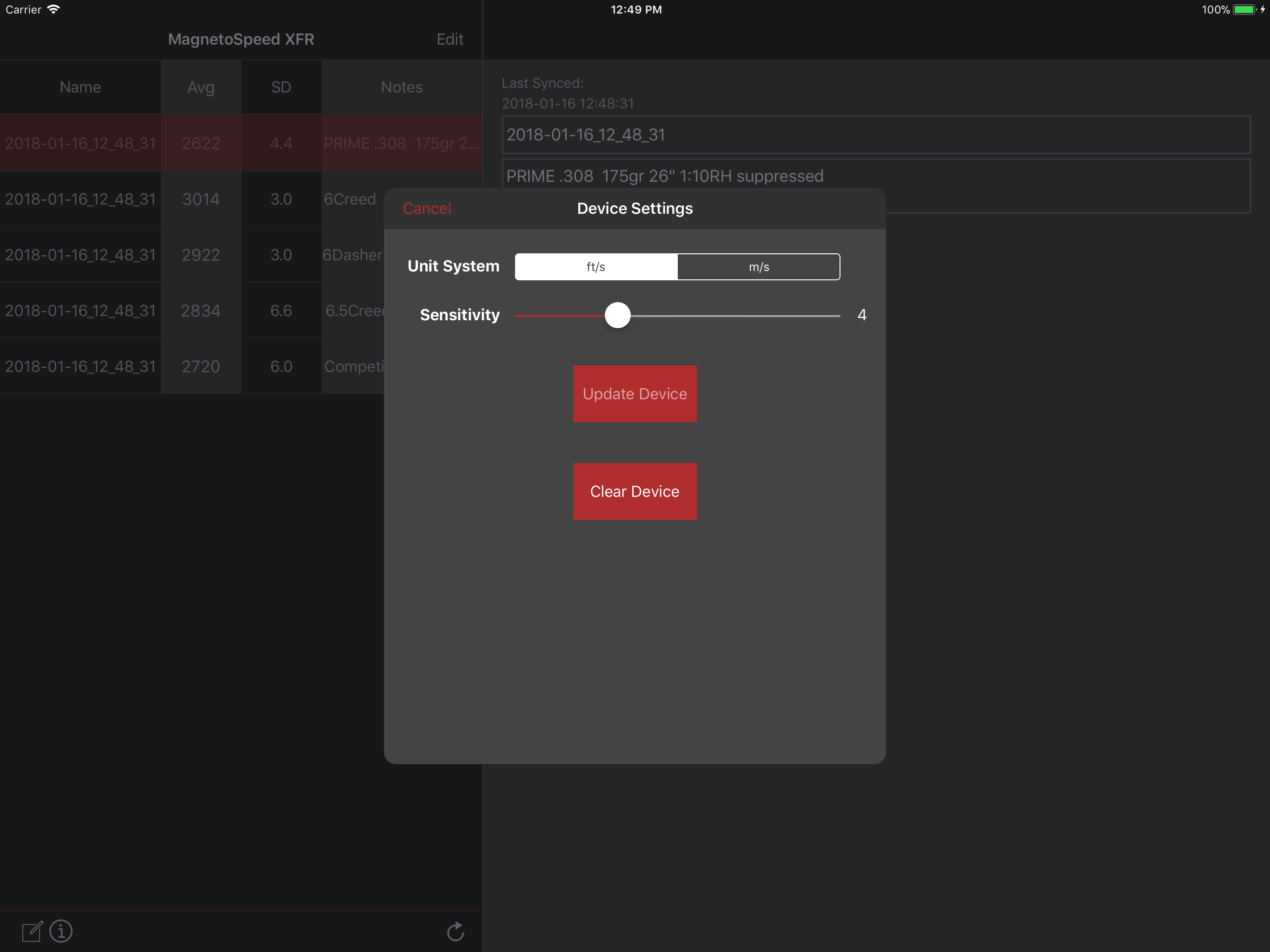Click the Sensitivity slider knob
Viewport: 1270px width, 952px height.
(x=617, y=315)
